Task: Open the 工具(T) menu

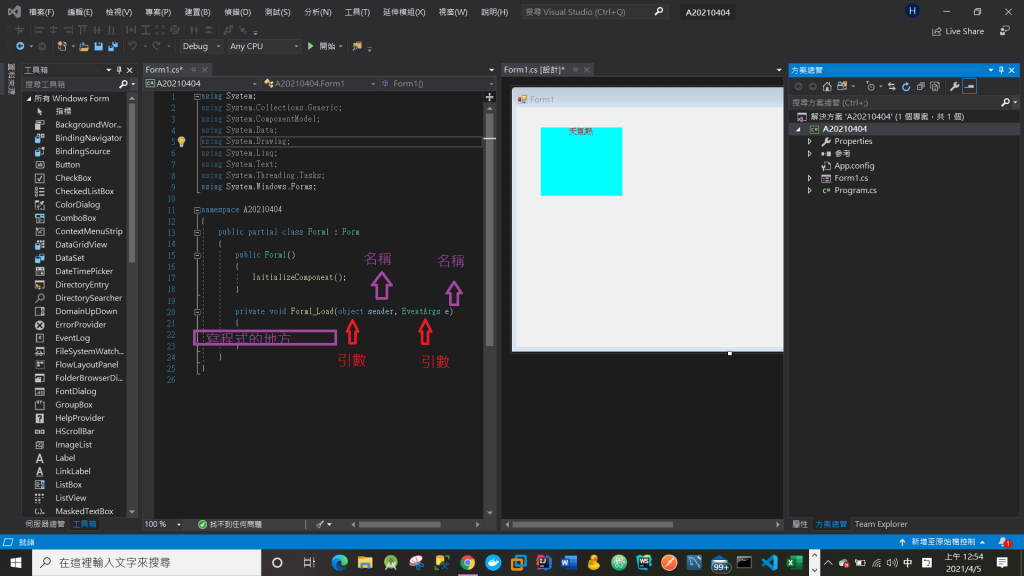Action: point(357,12)
